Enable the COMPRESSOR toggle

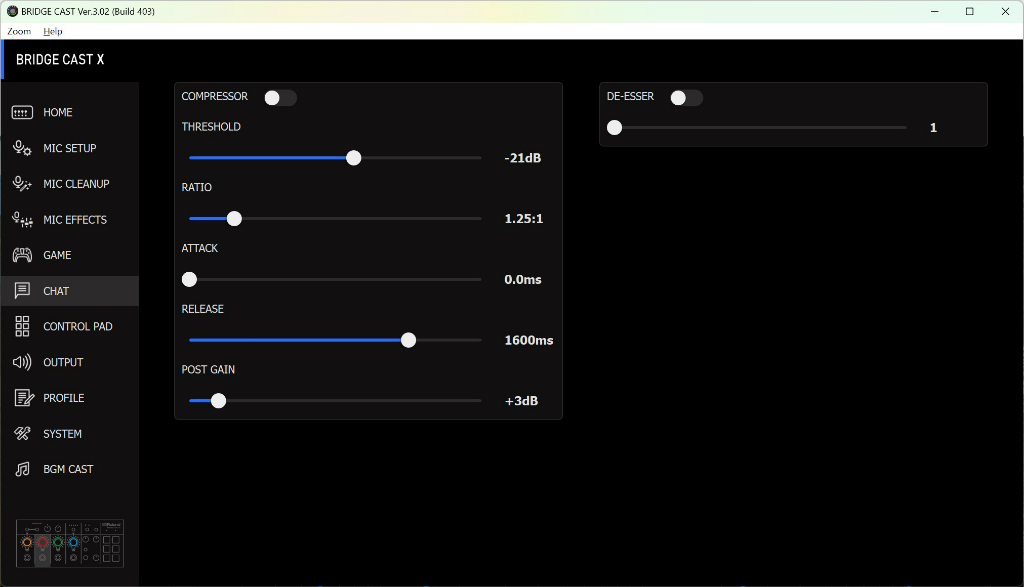(280, 98)
